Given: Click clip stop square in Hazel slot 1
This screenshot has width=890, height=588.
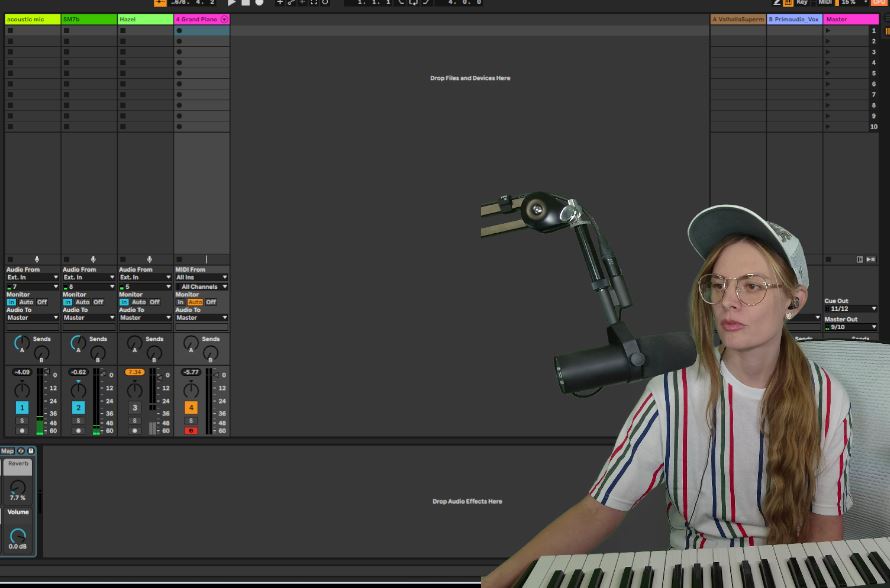Looking at the screenshot, I should click(x=123, y=31).
